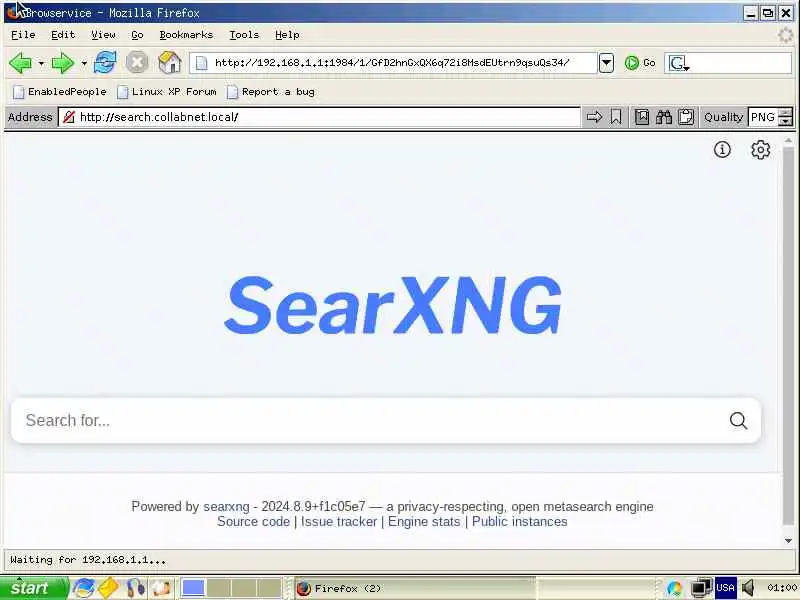The height and width of the screenshot is (600, 800).
Task: Open the View menu
Action: click(x=103, y=35)
